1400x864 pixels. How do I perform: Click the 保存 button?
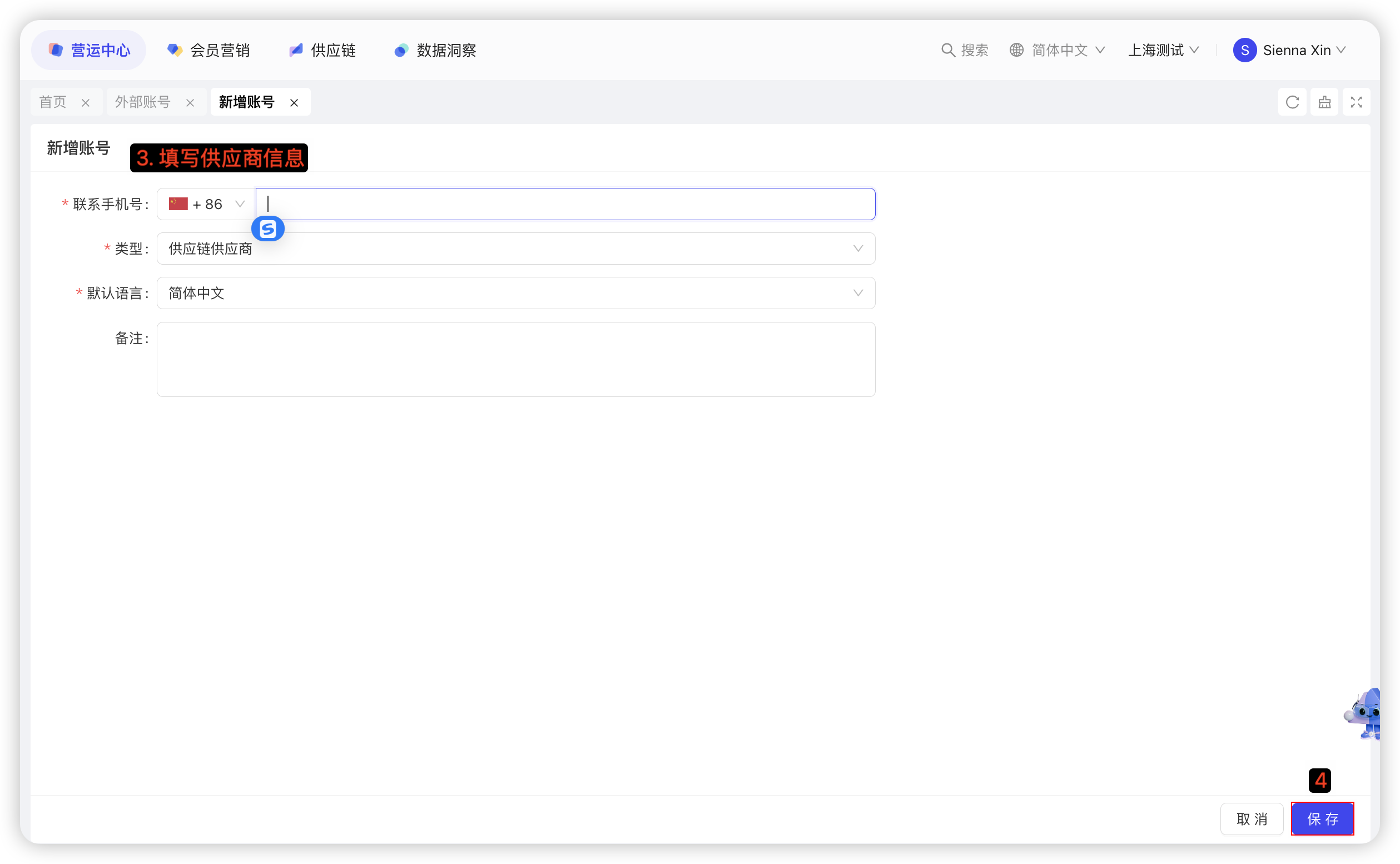click(x=1322, y=818)
